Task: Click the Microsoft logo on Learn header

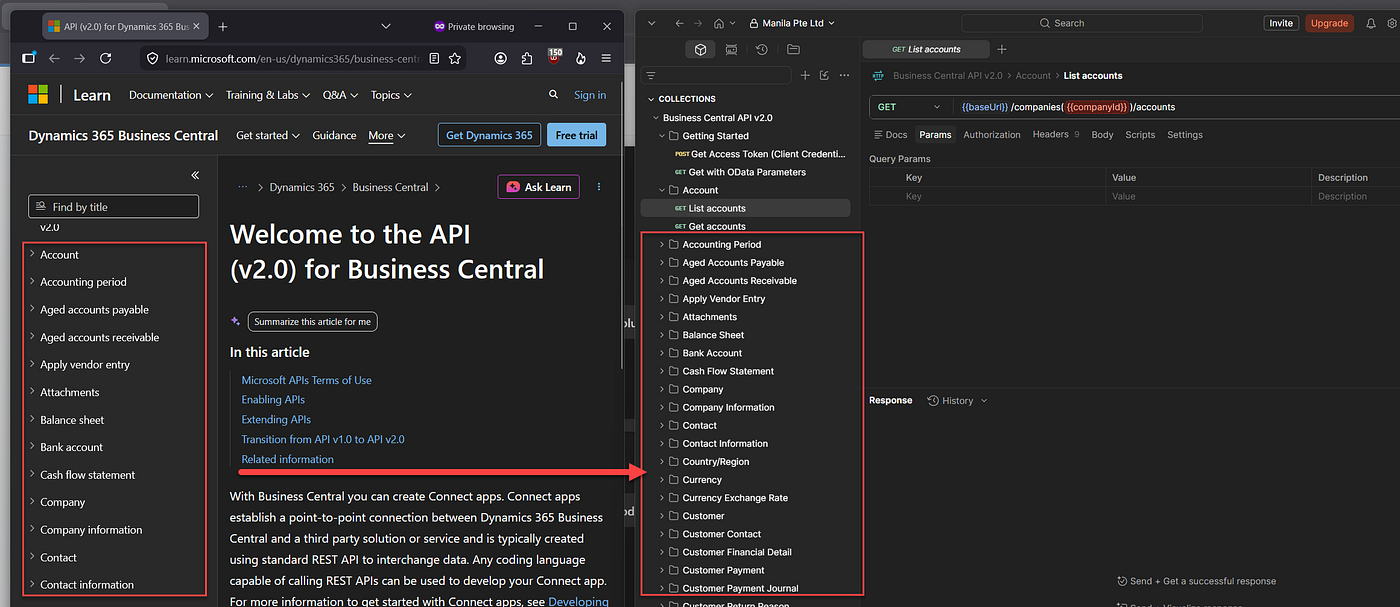Action: pyautogui.click(x=38, y=94)
